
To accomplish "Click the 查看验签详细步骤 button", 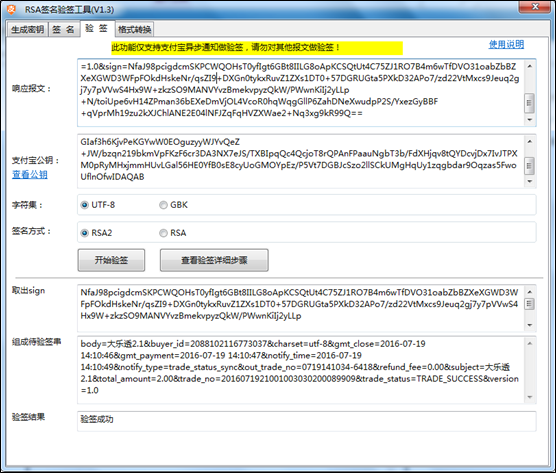I will click(x=214, y=260).
